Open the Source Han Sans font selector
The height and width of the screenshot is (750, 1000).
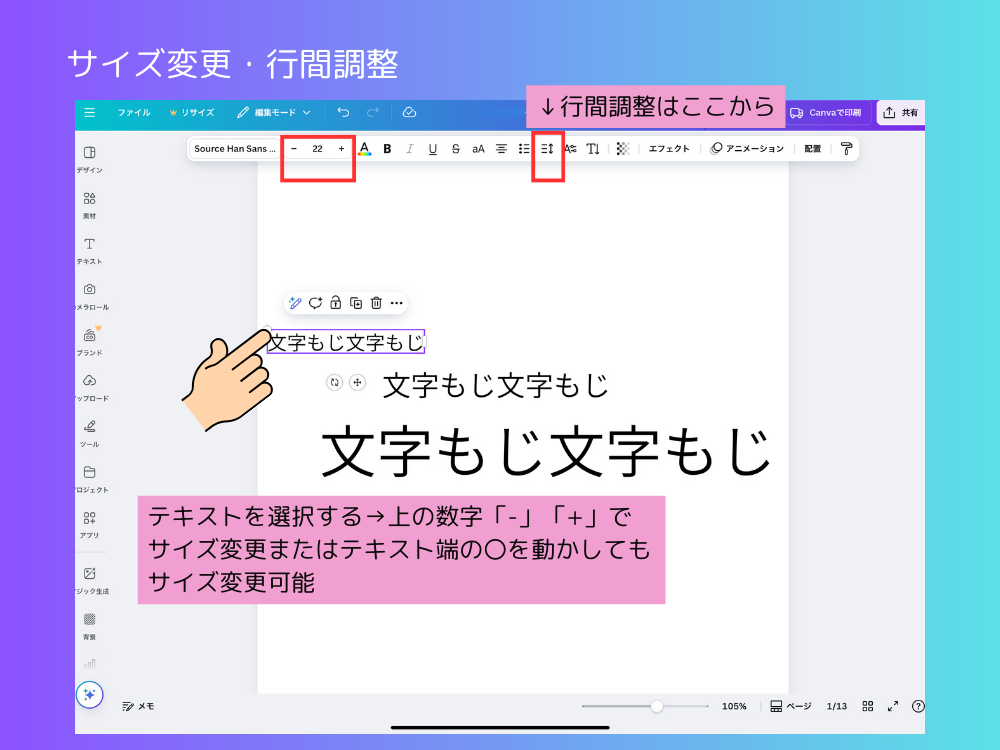(x=235, y=148)
